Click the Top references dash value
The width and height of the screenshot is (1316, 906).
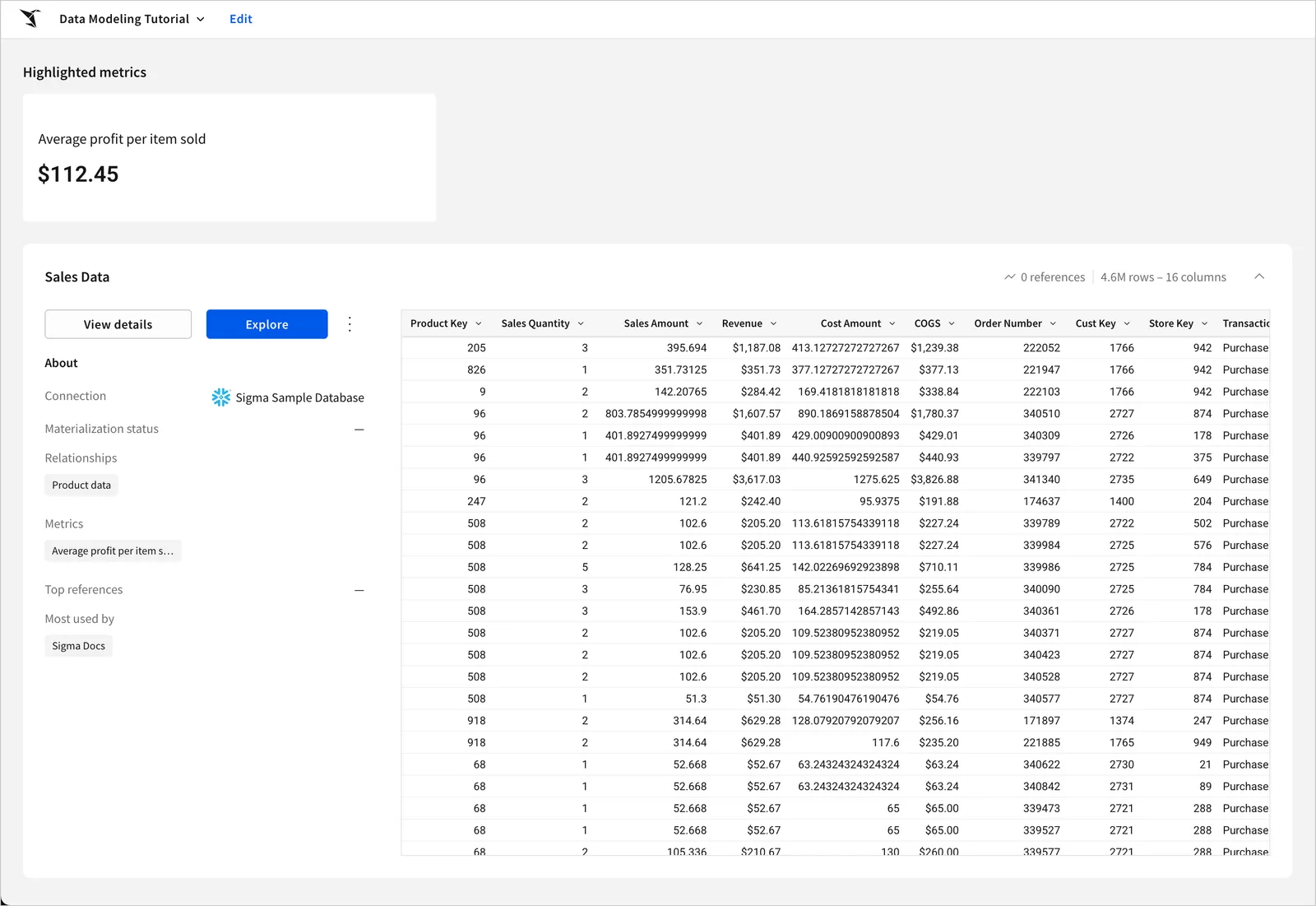point(359,590)
